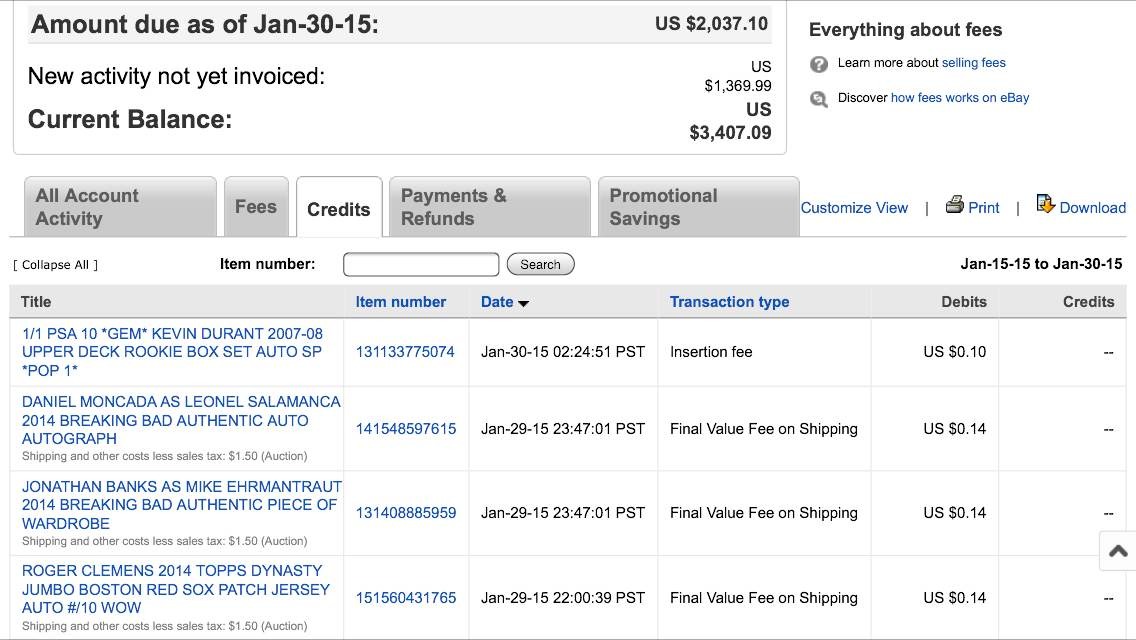Open the All Account Activity tab
Screen dimensions: 1136x640
coord(114,207)
